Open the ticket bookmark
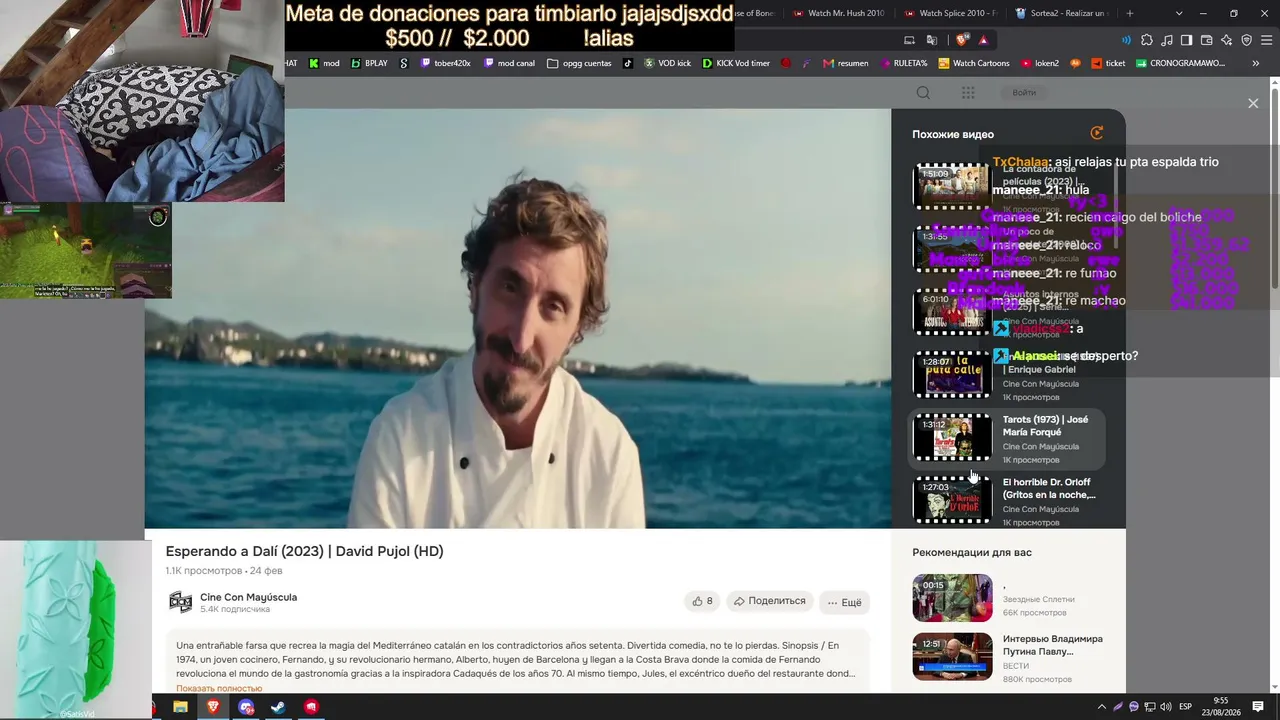The image size is (1280, 720). click(x=1108, y=63)
